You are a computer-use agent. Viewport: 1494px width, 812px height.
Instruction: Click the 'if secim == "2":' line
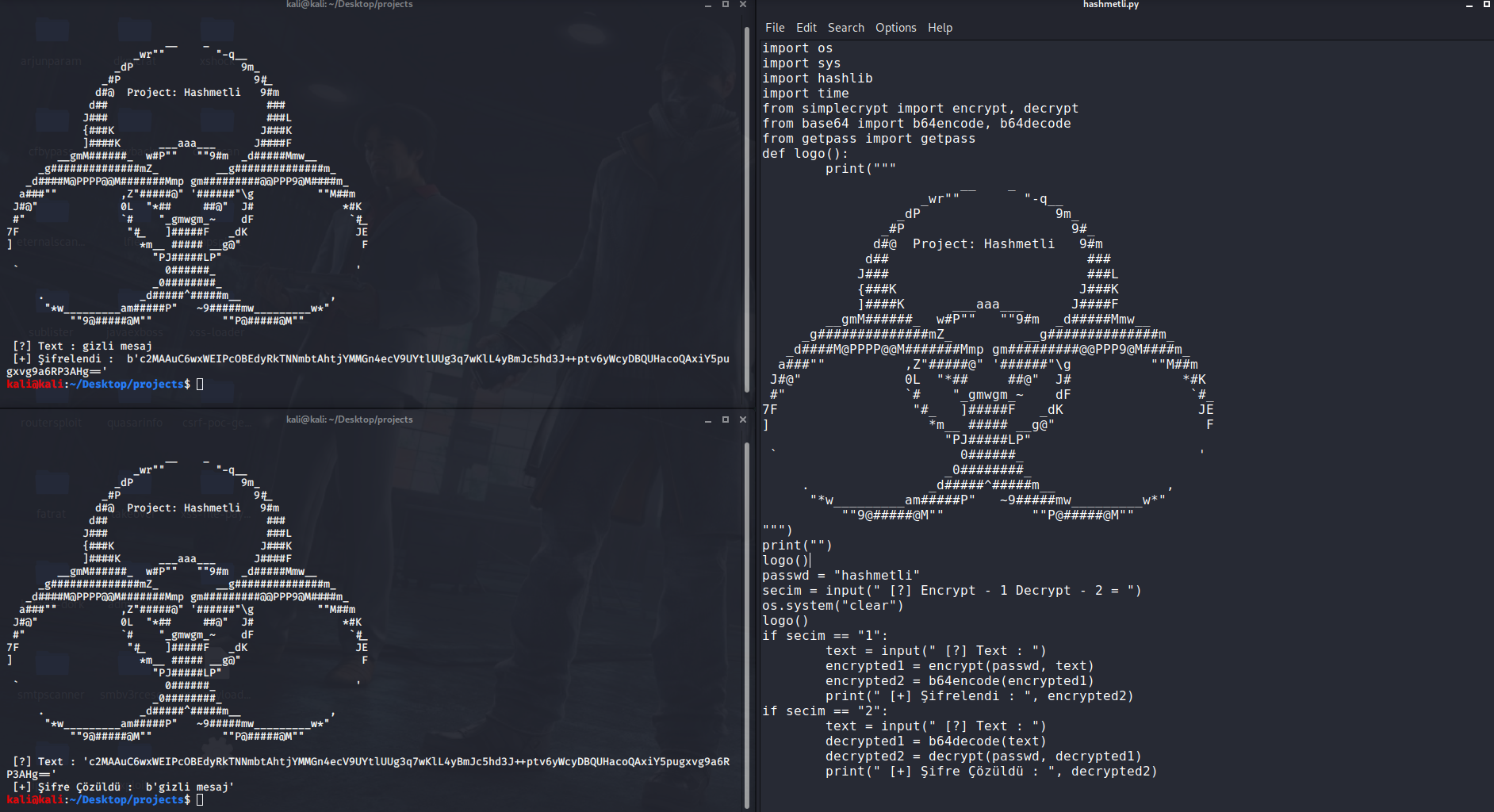[x=825, y=711]
